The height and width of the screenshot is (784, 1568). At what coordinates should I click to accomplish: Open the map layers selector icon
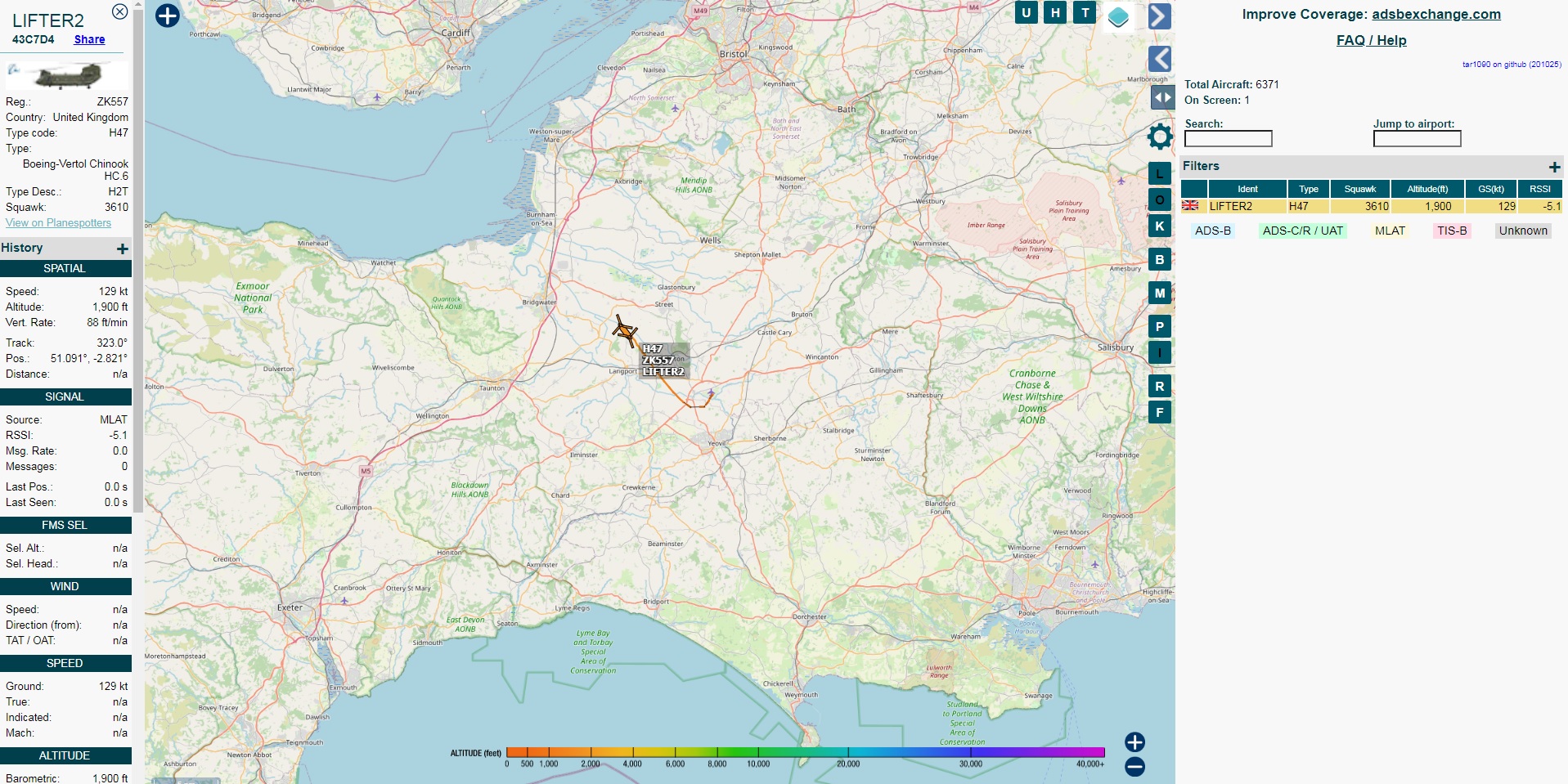[1118, 16]
